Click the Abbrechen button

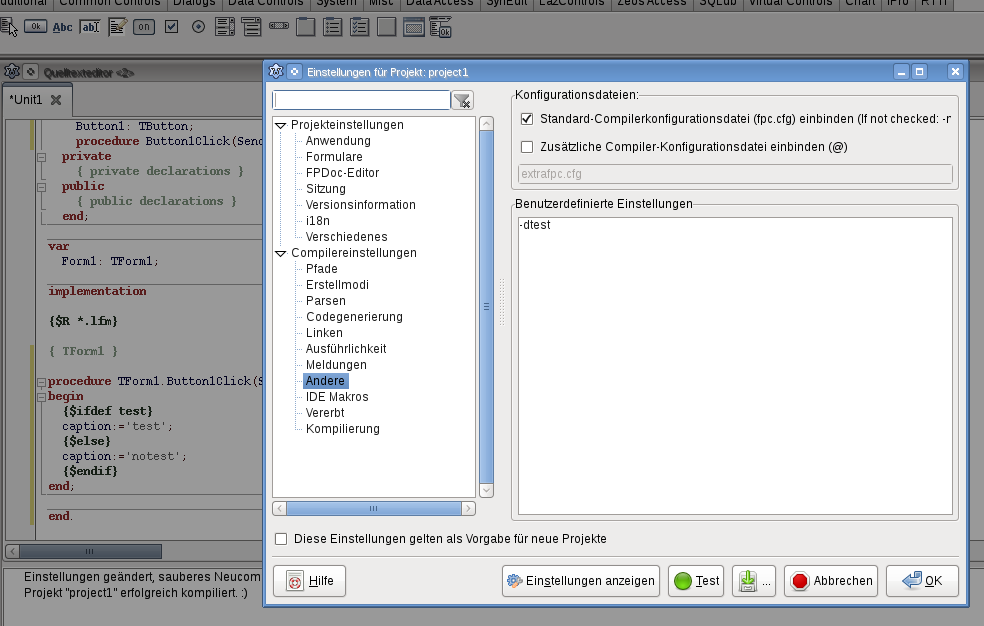pos(831,581)
